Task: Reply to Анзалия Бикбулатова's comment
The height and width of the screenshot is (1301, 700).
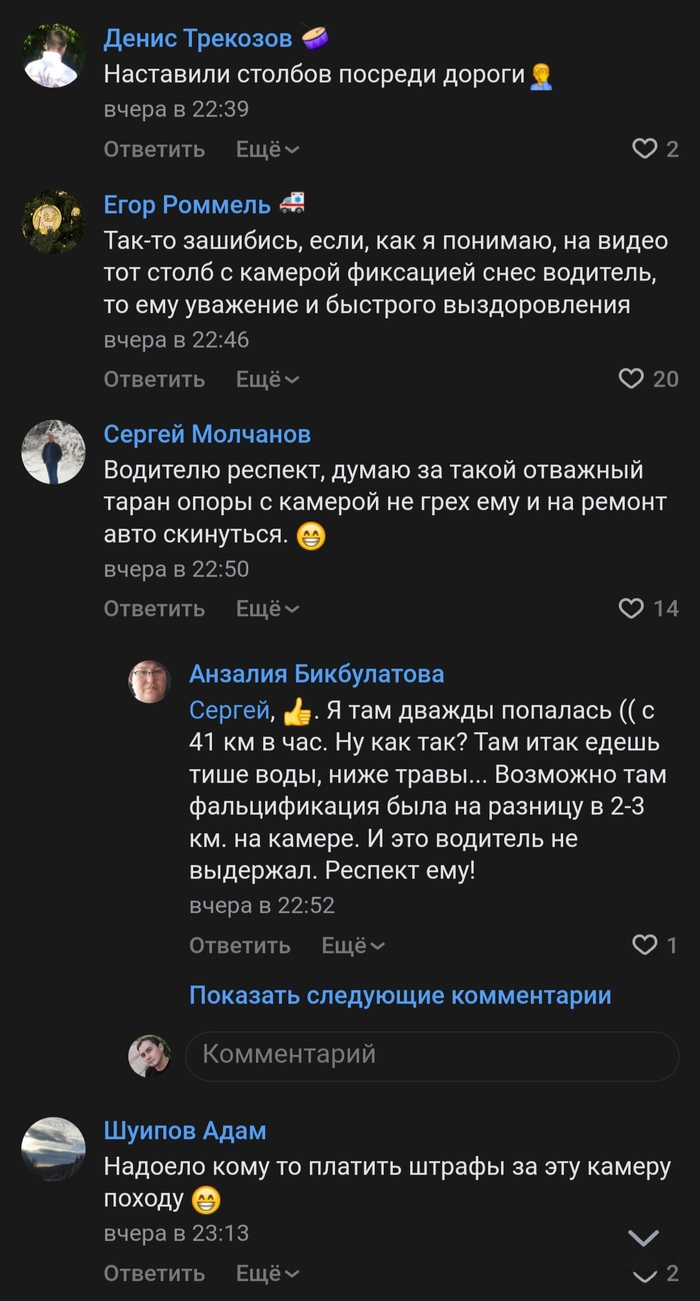Action: pos(240,945)
